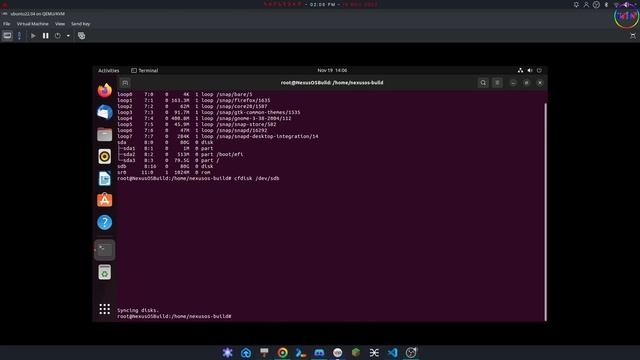Image resolution: width=640 pixels, height=360 pixels.
Task: Open the File menu in virt-manager
Action: pos(7,24)
